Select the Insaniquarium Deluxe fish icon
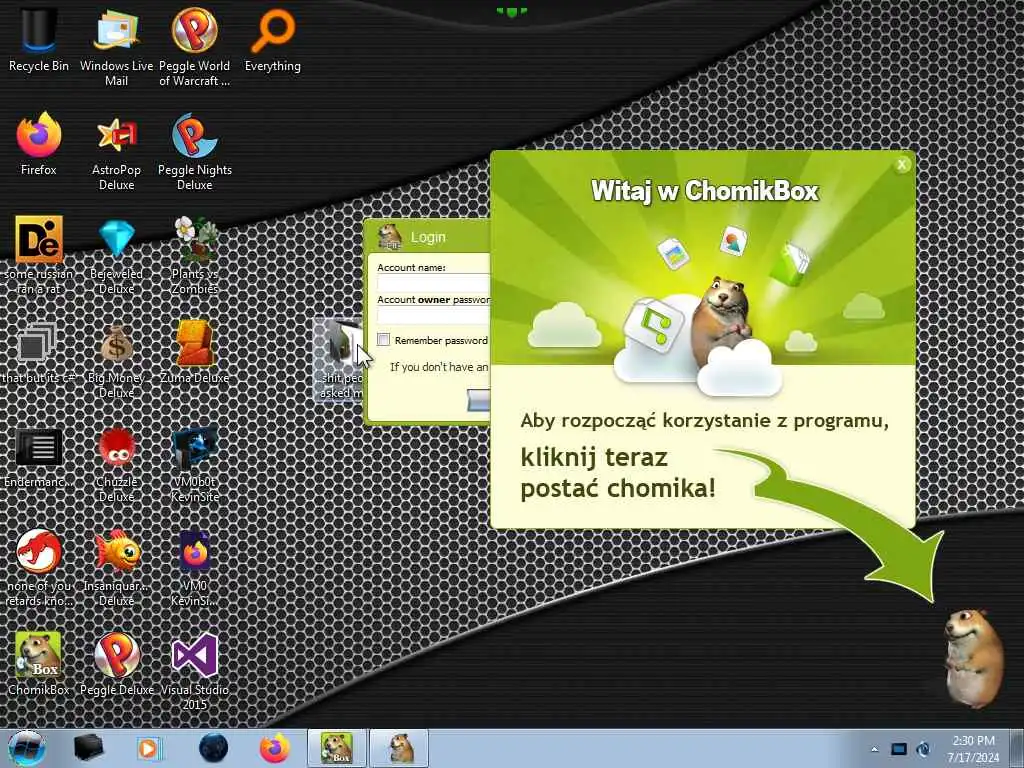The height and width of the screenshot is (768, 1024). coord(116,567)
